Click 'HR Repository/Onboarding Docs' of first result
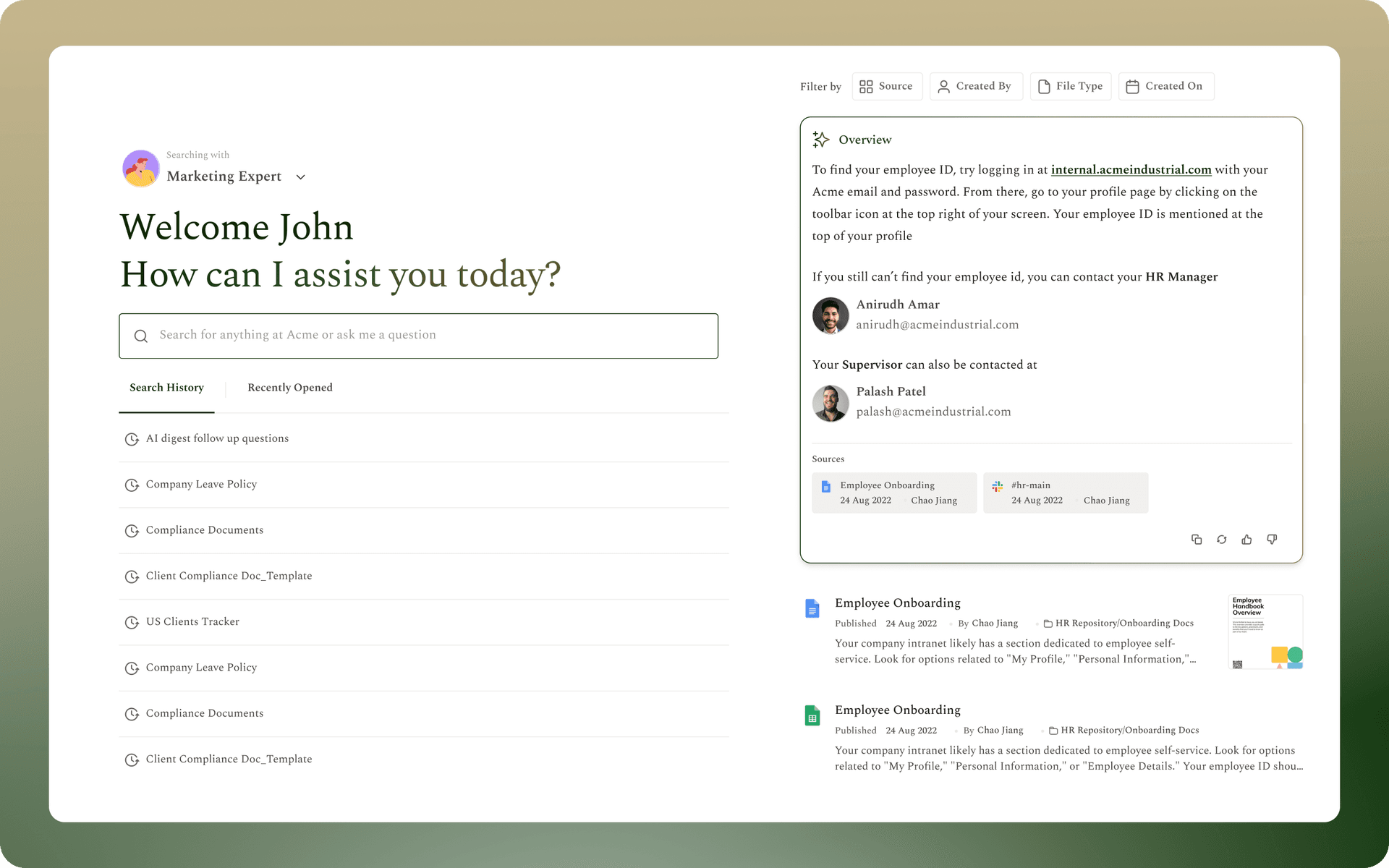This screenshot has height=868, width=1389. click(x=1124, y=624)
